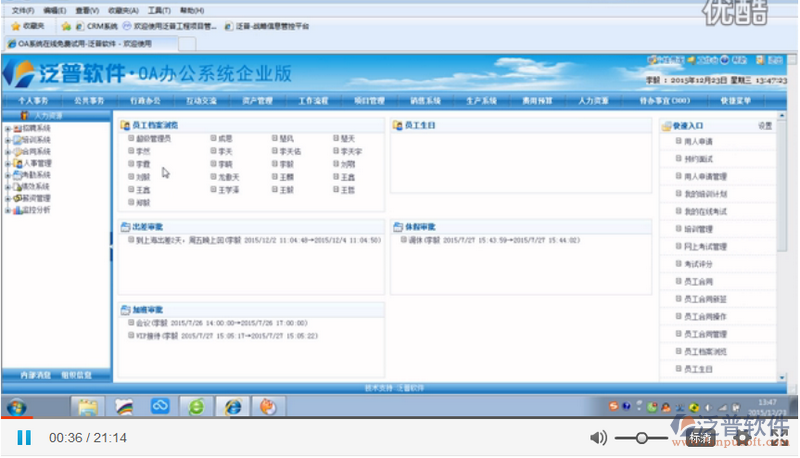Pause the video playback
The height and width of the screenshot is (458, 800).
[x=24, y=437]
